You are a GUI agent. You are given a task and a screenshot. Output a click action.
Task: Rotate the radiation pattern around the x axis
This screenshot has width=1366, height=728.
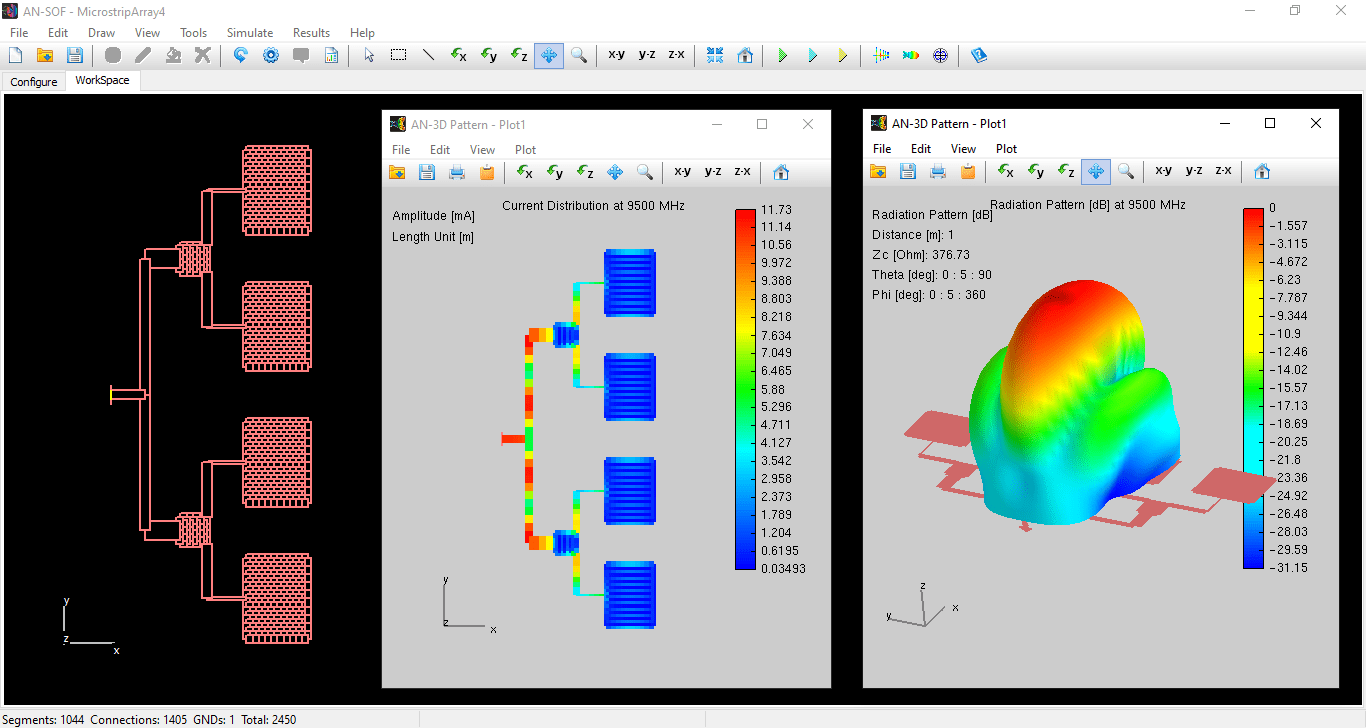[1004, 171]
